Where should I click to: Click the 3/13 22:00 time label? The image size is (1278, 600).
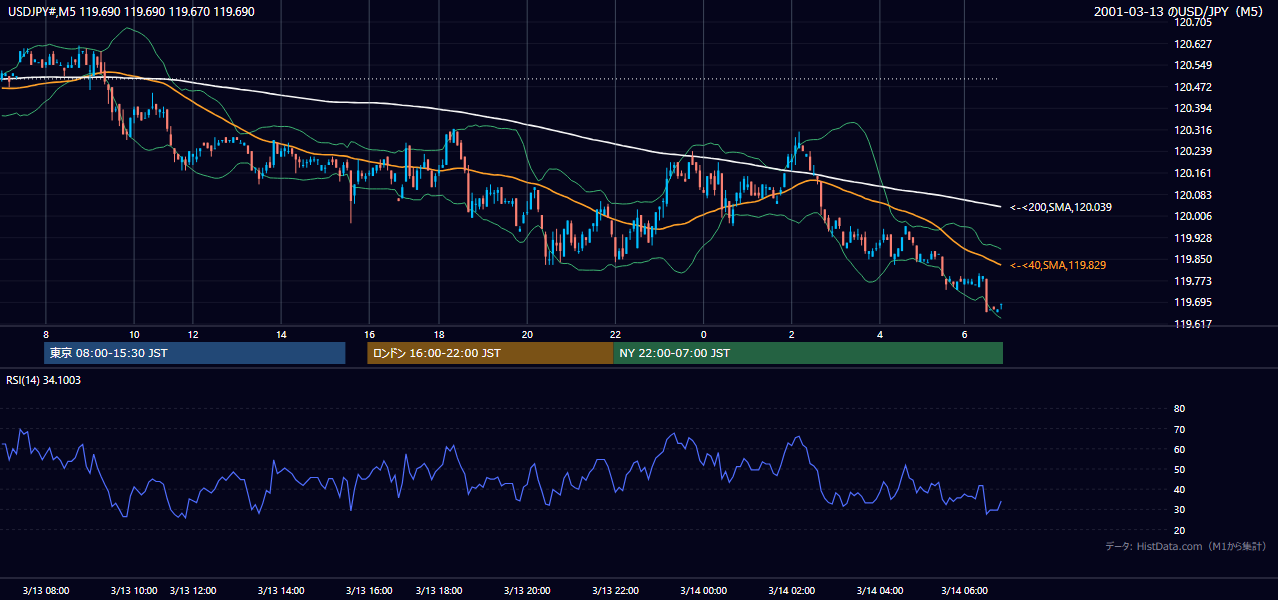615,591
